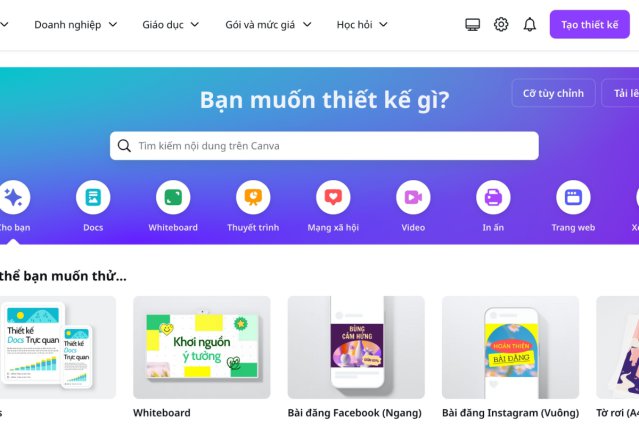Click the Cỡ tùy chỉnh button
The image size is (639, 426).
pos(553,93)
